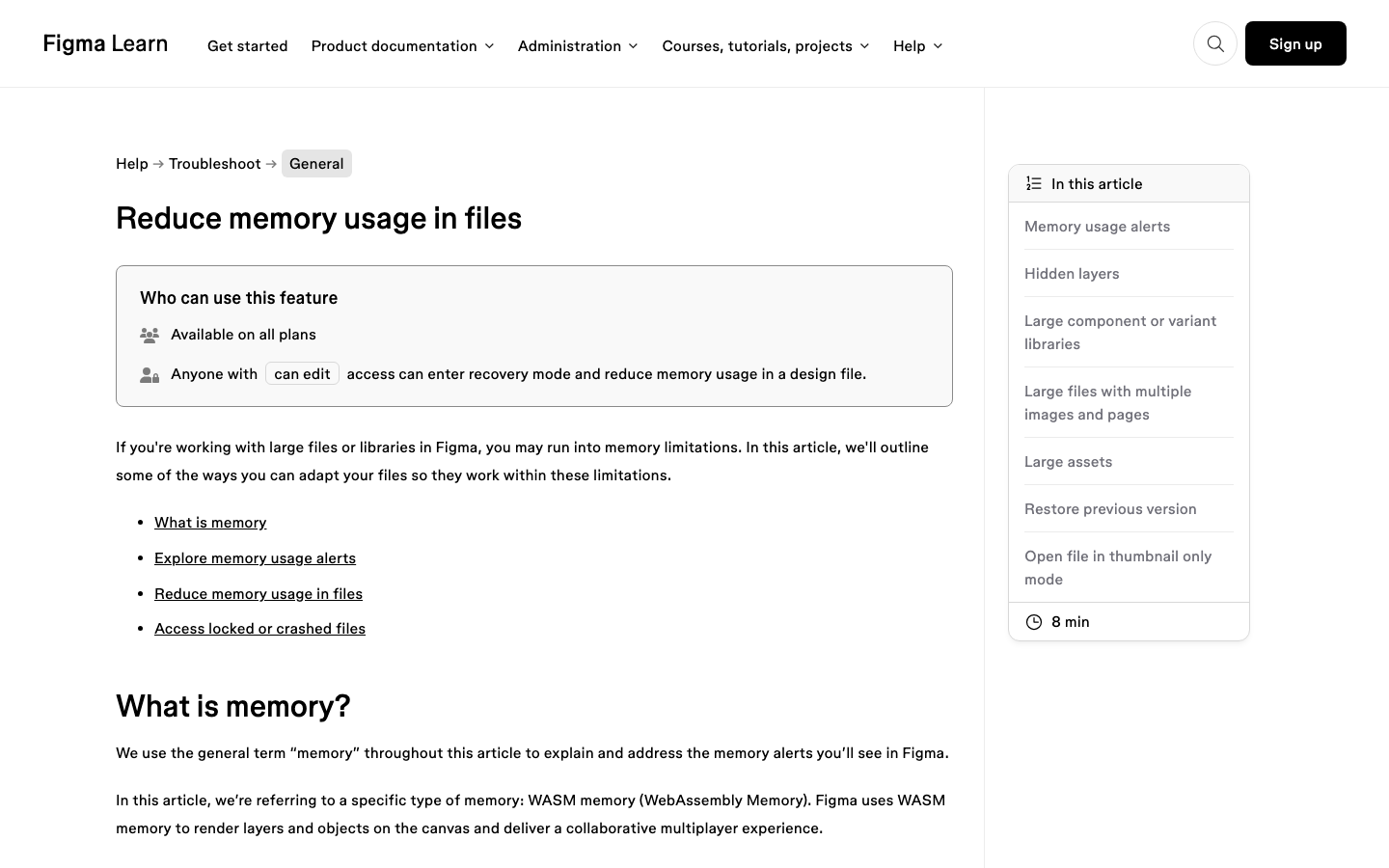Open Courses, tutorials, projects dropdown
1389x868 pixels.
[766, 45]
